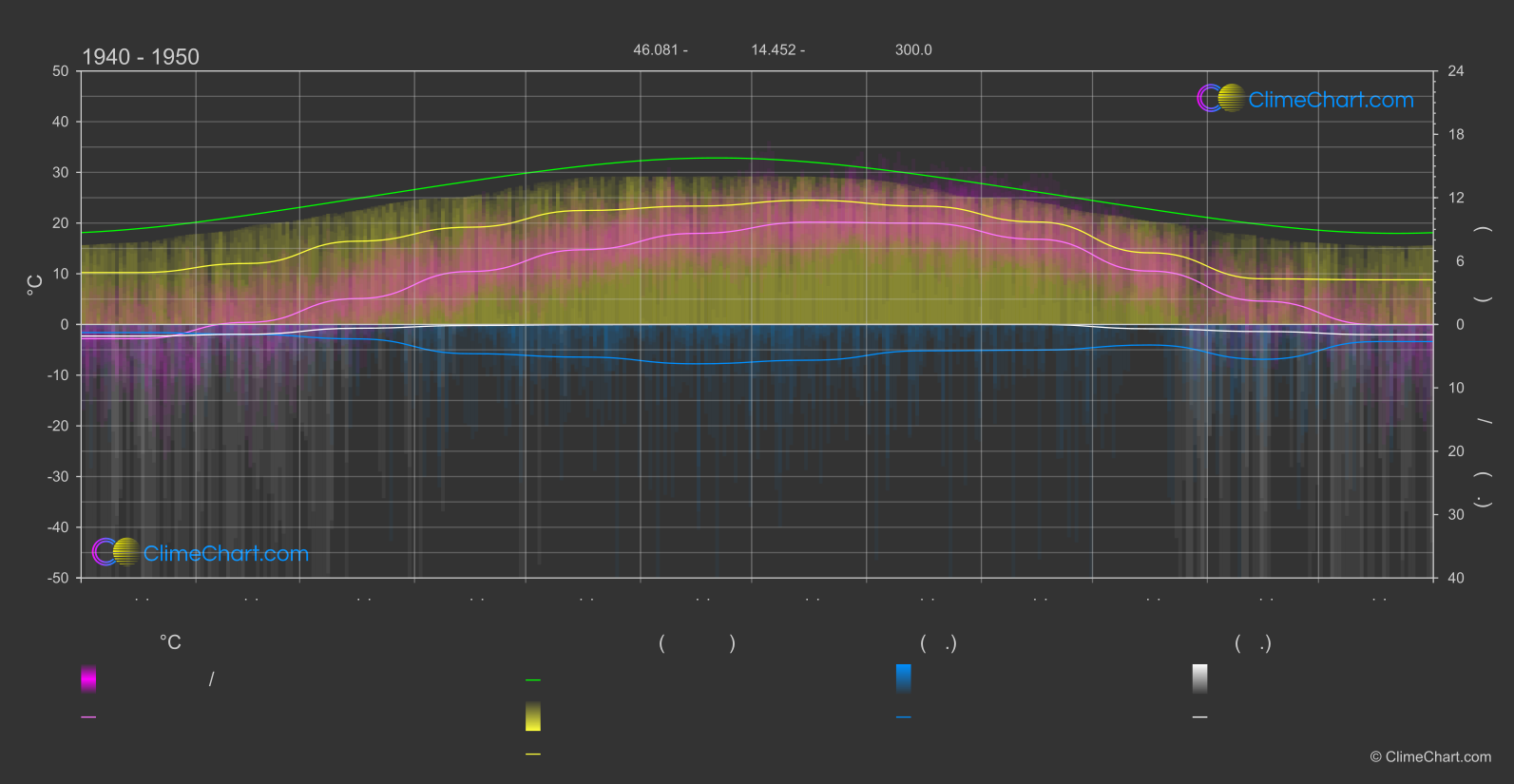Open the © ClimeChart.com copyright link
This screenshot has height=784, width=1514.
click(x=1430, y=756)
